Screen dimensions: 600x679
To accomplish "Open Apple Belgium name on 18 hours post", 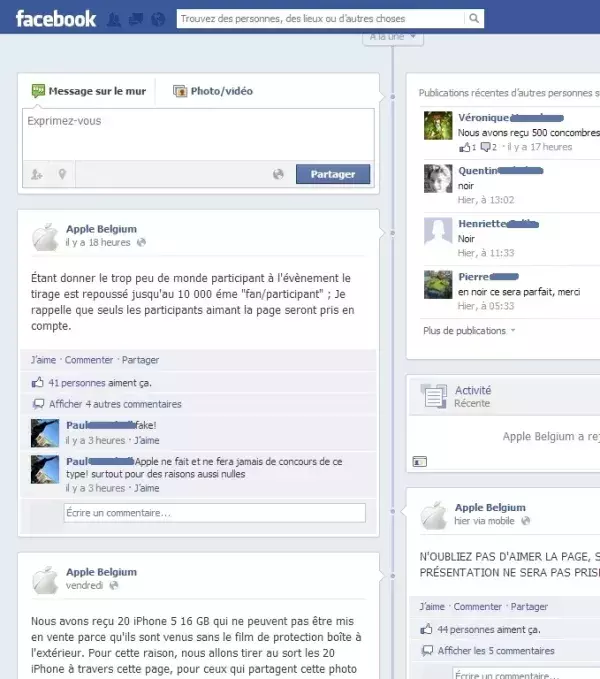I will (x=101, y=229).
